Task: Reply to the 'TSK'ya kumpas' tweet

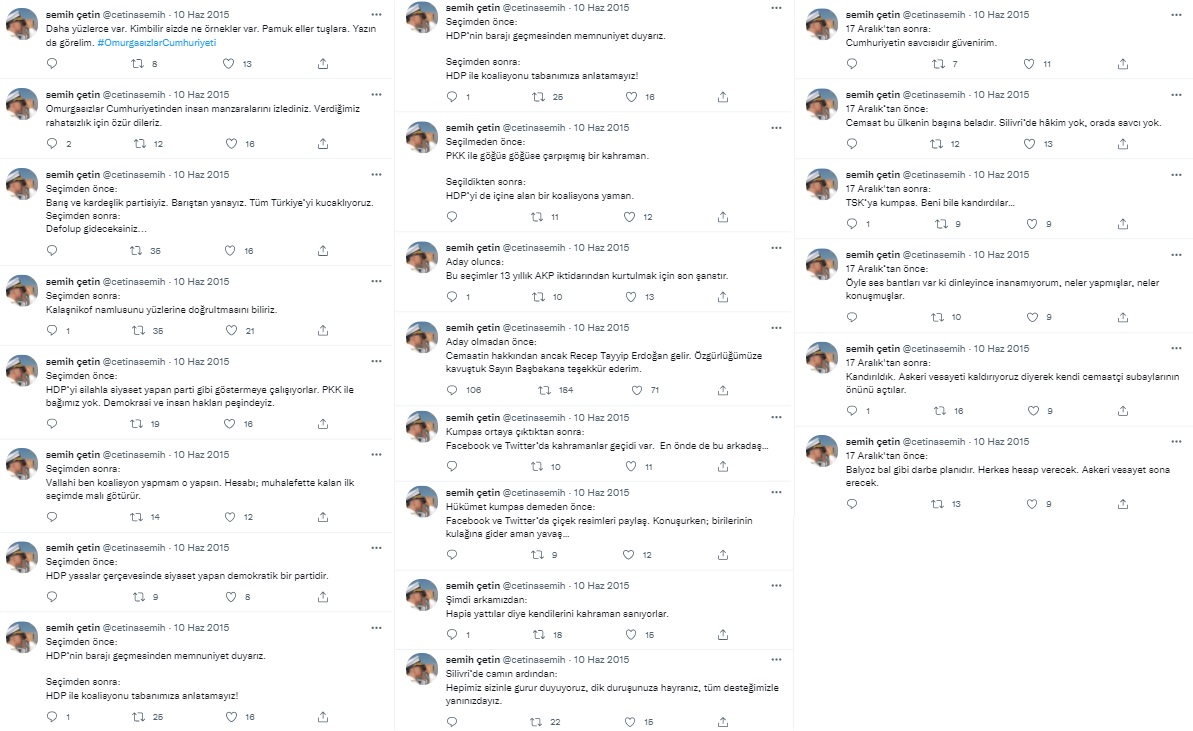Action: pos(852,224)
